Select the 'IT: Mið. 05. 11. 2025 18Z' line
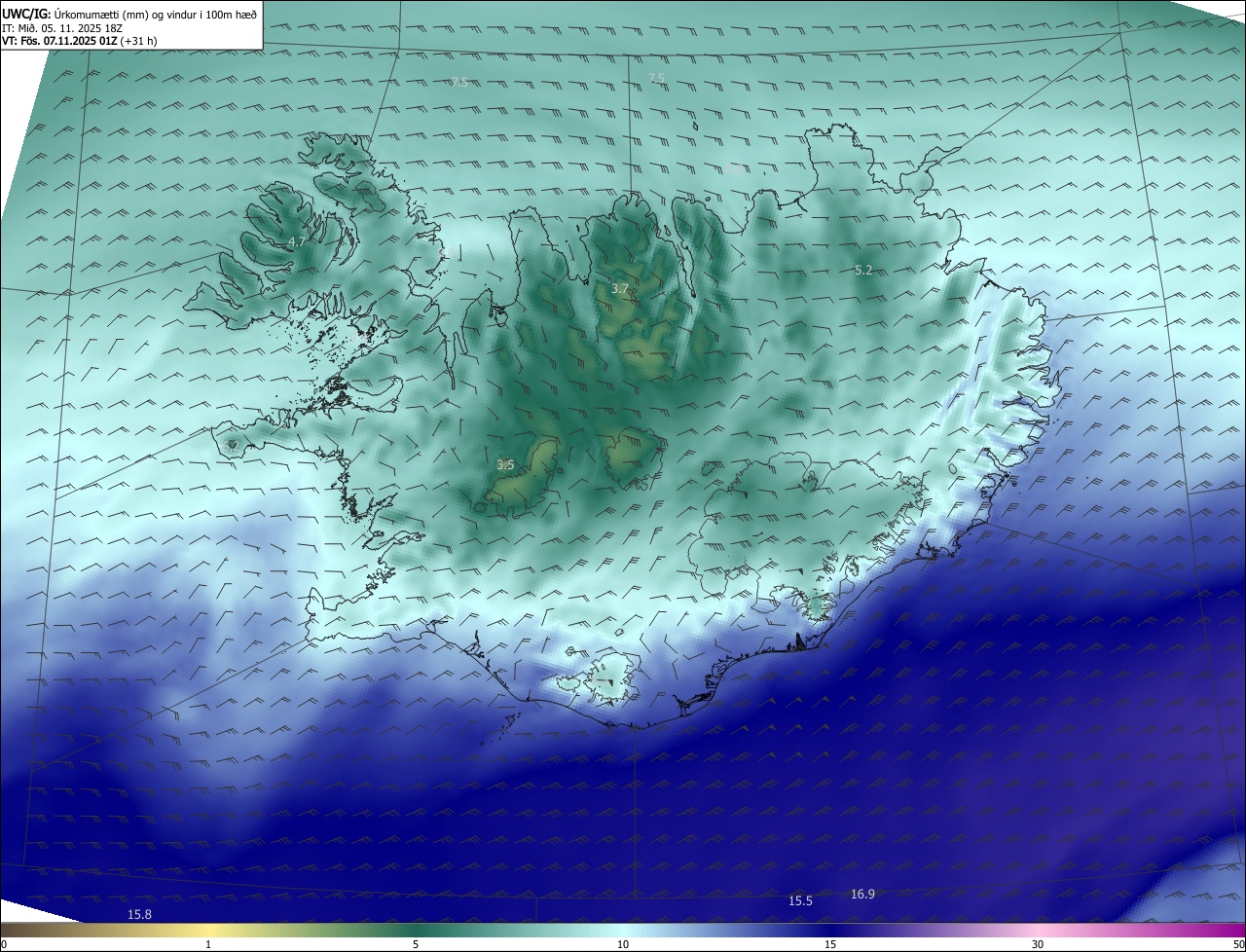Image resolution: width=1246 pixels, height=952 pixels. point(62,28)
